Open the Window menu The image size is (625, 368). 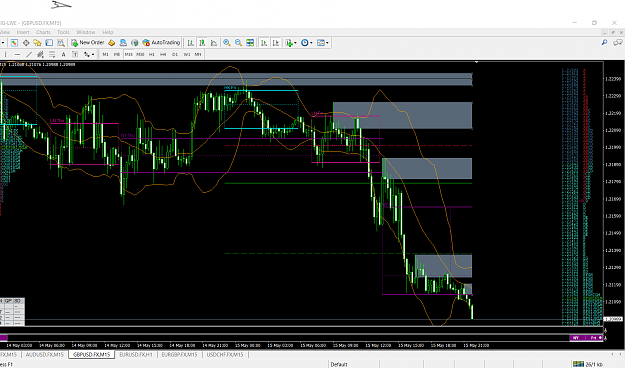click(x=86, y=32)
